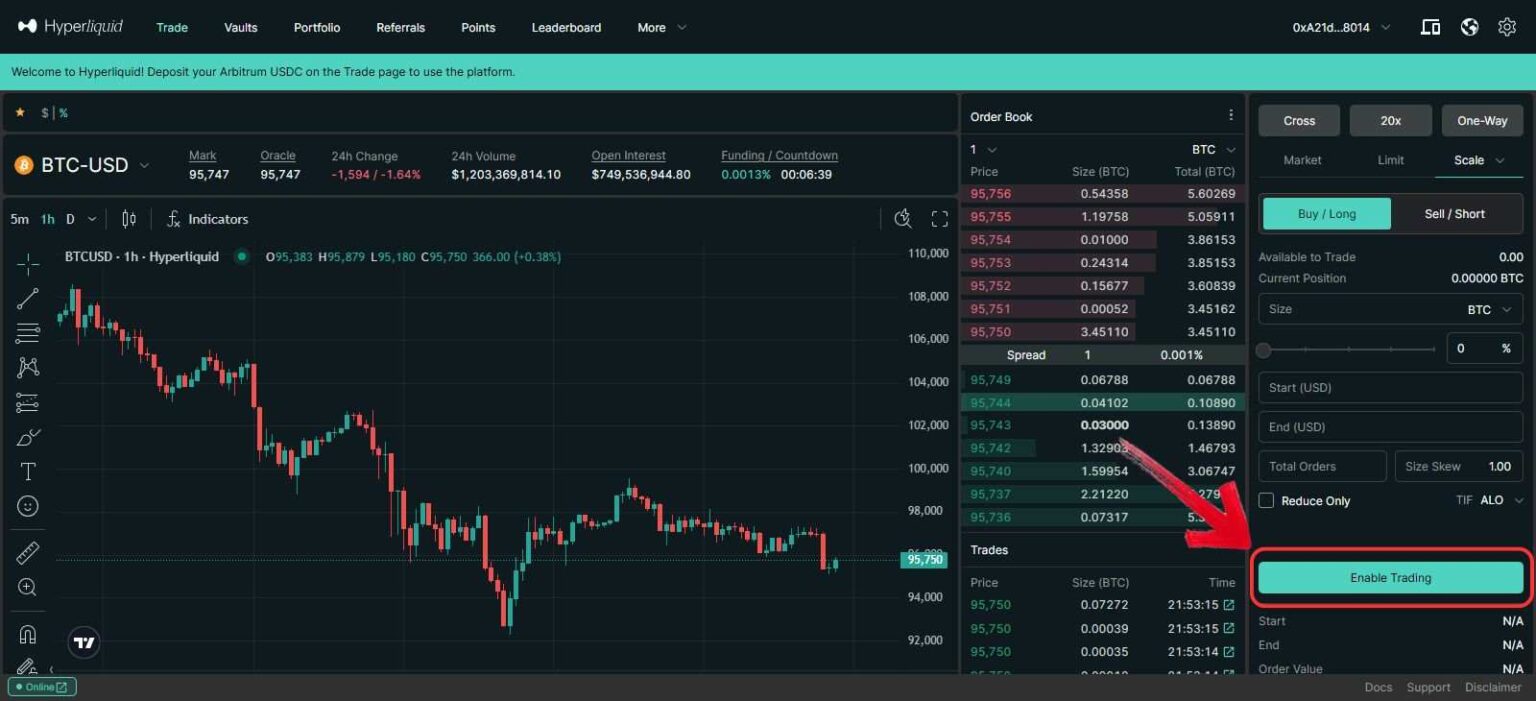
Task: Click the globe language icon
Action: [1469, 27]
